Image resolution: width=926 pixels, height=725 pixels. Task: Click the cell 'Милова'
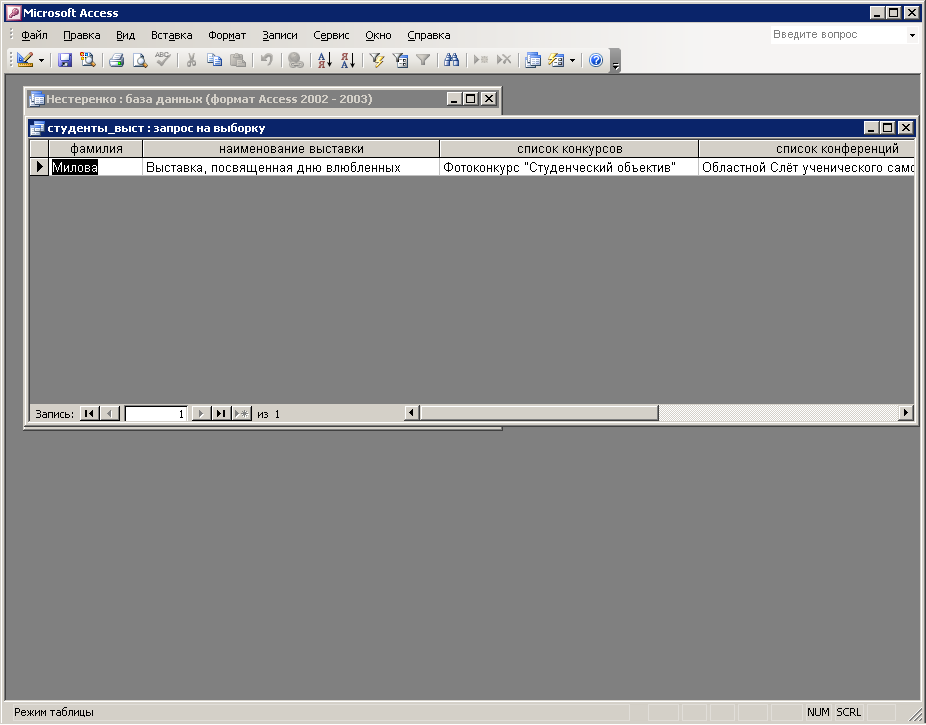[x=96, y=167]
